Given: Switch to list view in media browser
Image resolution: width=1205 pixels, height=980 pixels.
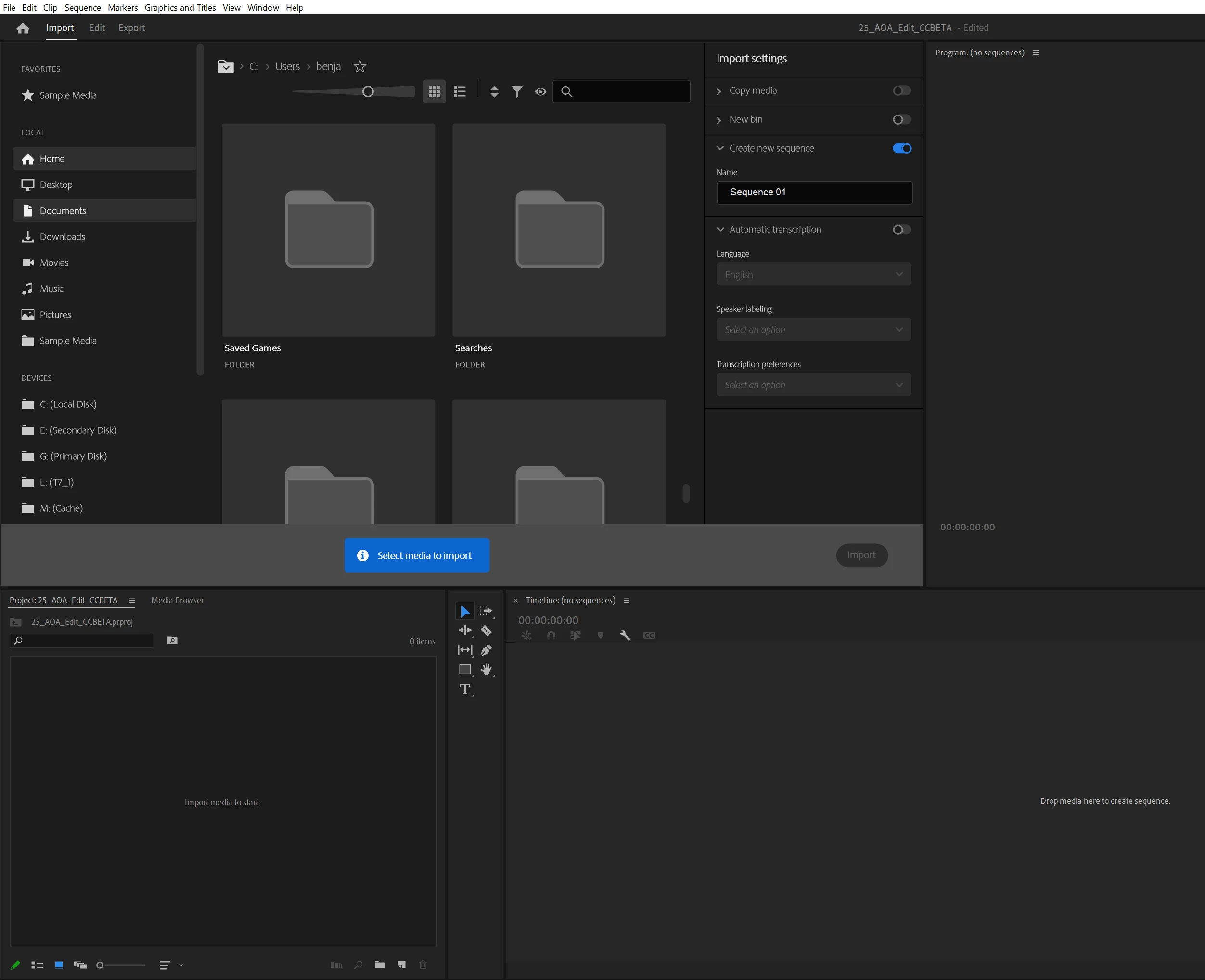Looking at the screenshot, I should click(x=460, y=91).
